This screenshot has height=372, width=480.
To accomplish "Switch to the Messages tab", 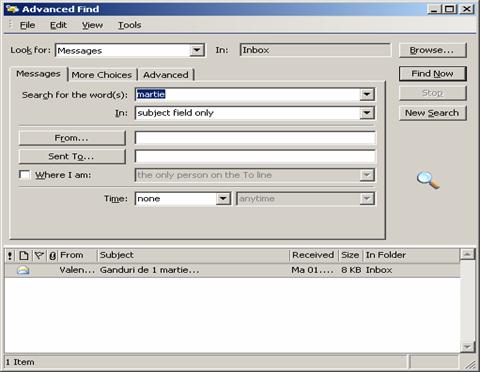I will point(38,74).
